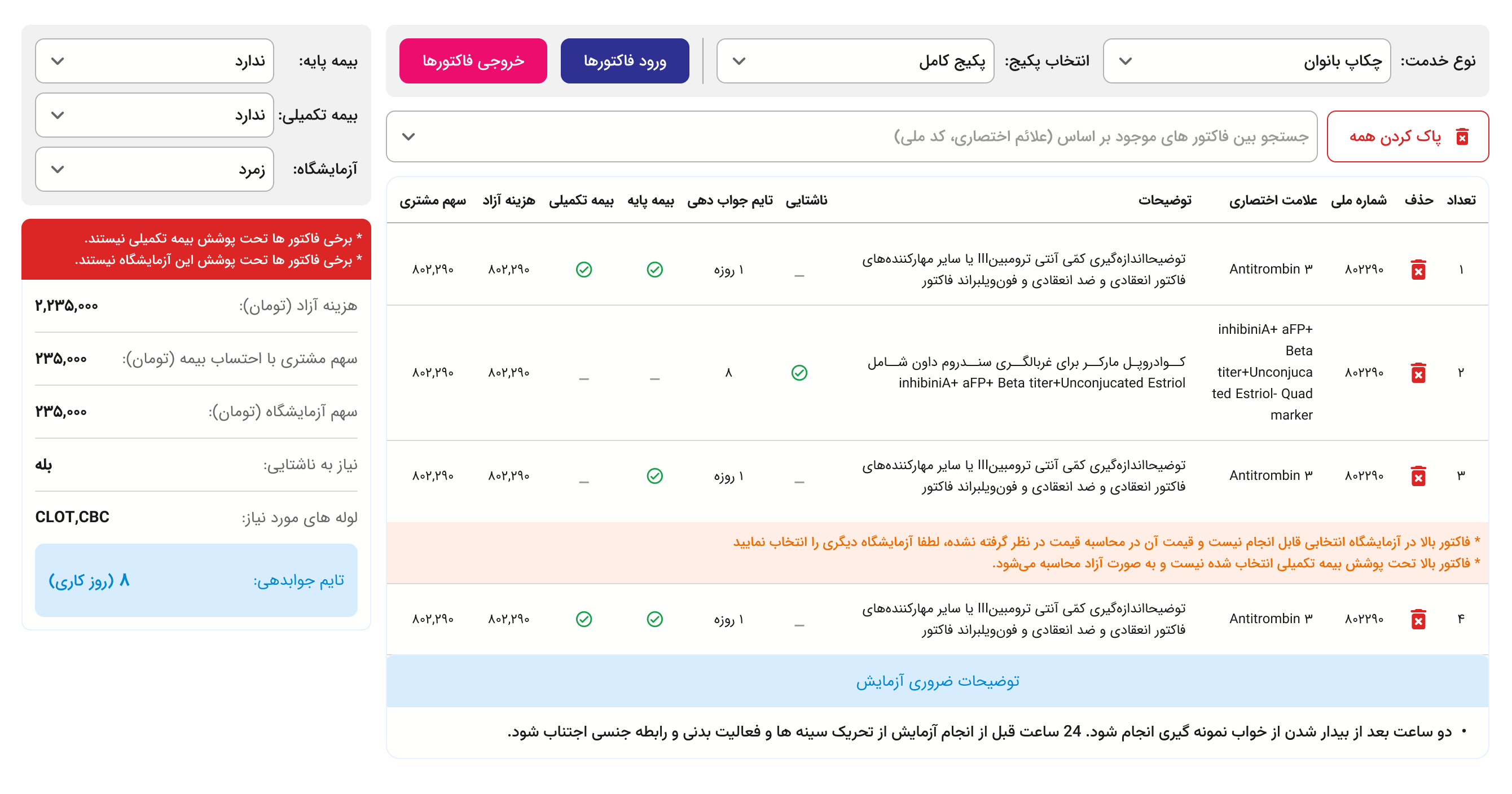Click بیمه تکمیلی check icon in row 4
The width and height of the screenshot is (1512, 794).
point(583,619)
